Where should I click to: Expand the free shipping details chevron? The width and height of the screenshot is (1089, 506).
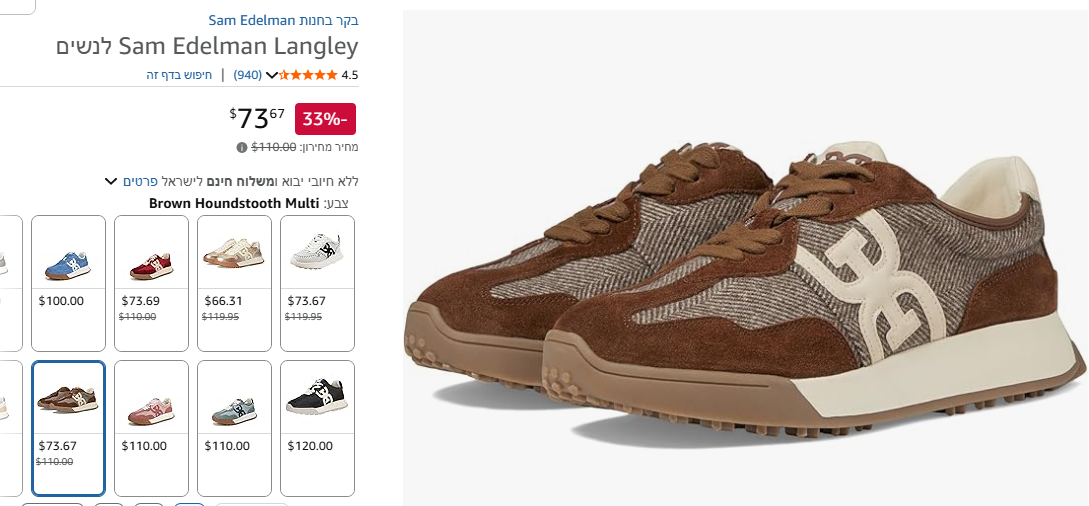point(110,182)
